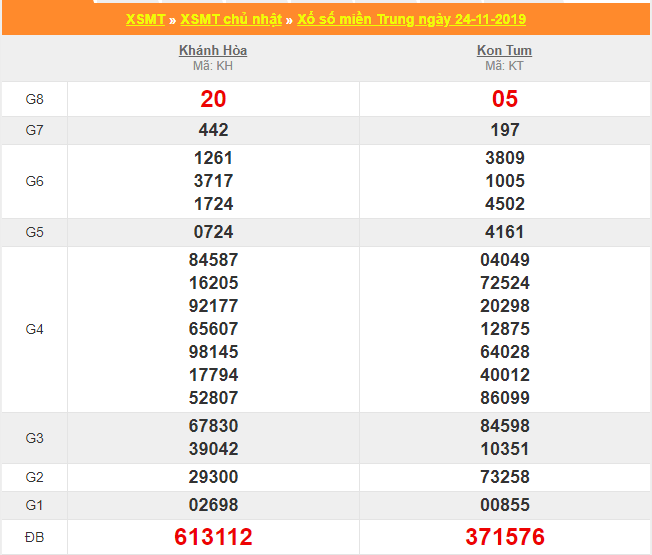Select the G5 number 4161
This screenshot has height=555, width=652.
(x=505, y=232)
